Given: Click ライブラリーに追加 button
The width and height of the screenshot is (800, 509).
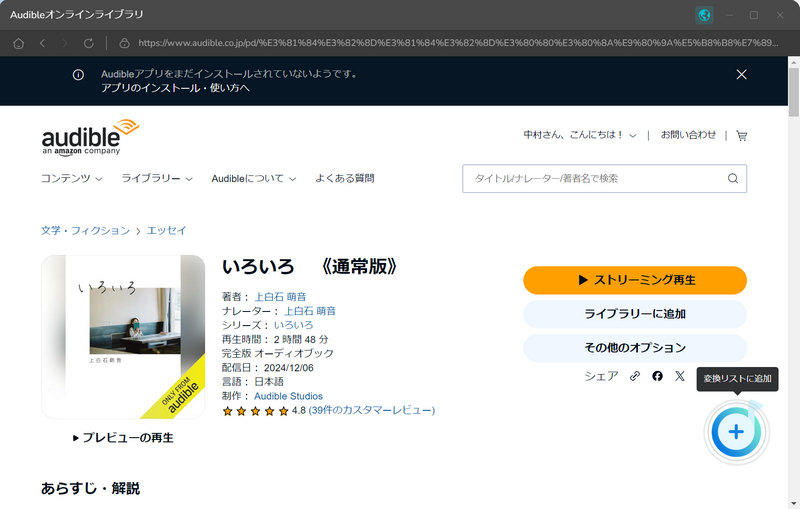Looking at the screenshot, I should [x=635, y=314].
